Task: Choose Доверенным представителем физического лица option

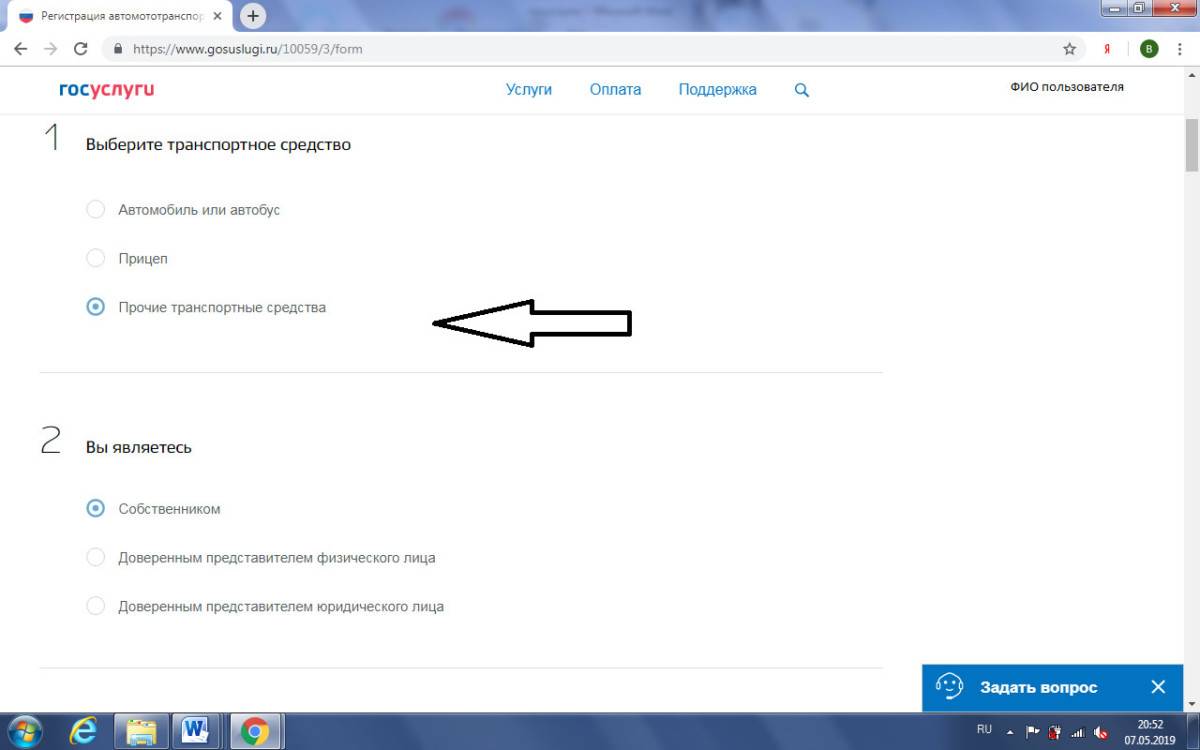Action: 95,557
